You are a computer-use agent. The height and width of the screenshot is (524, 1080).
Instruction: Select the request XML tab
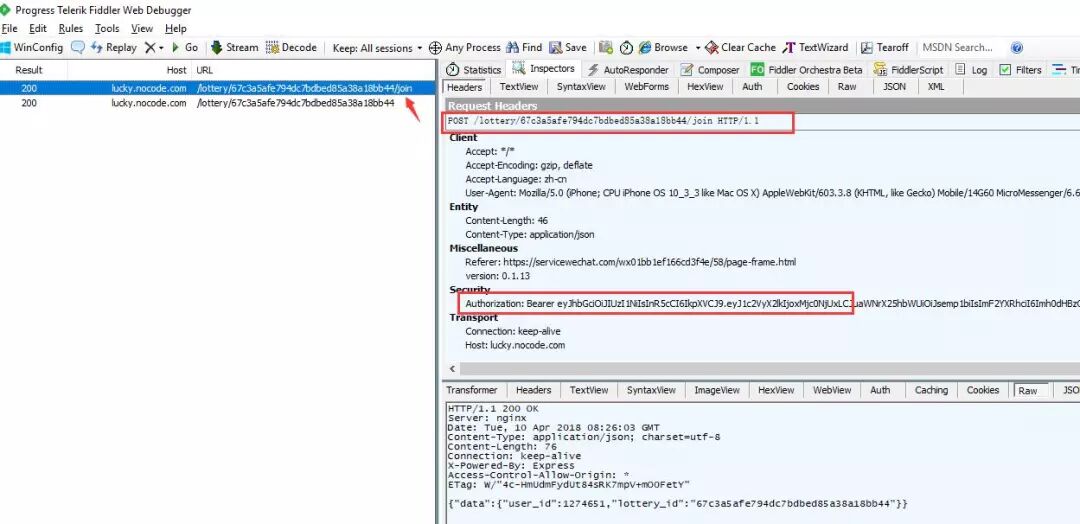click(936, 87)
